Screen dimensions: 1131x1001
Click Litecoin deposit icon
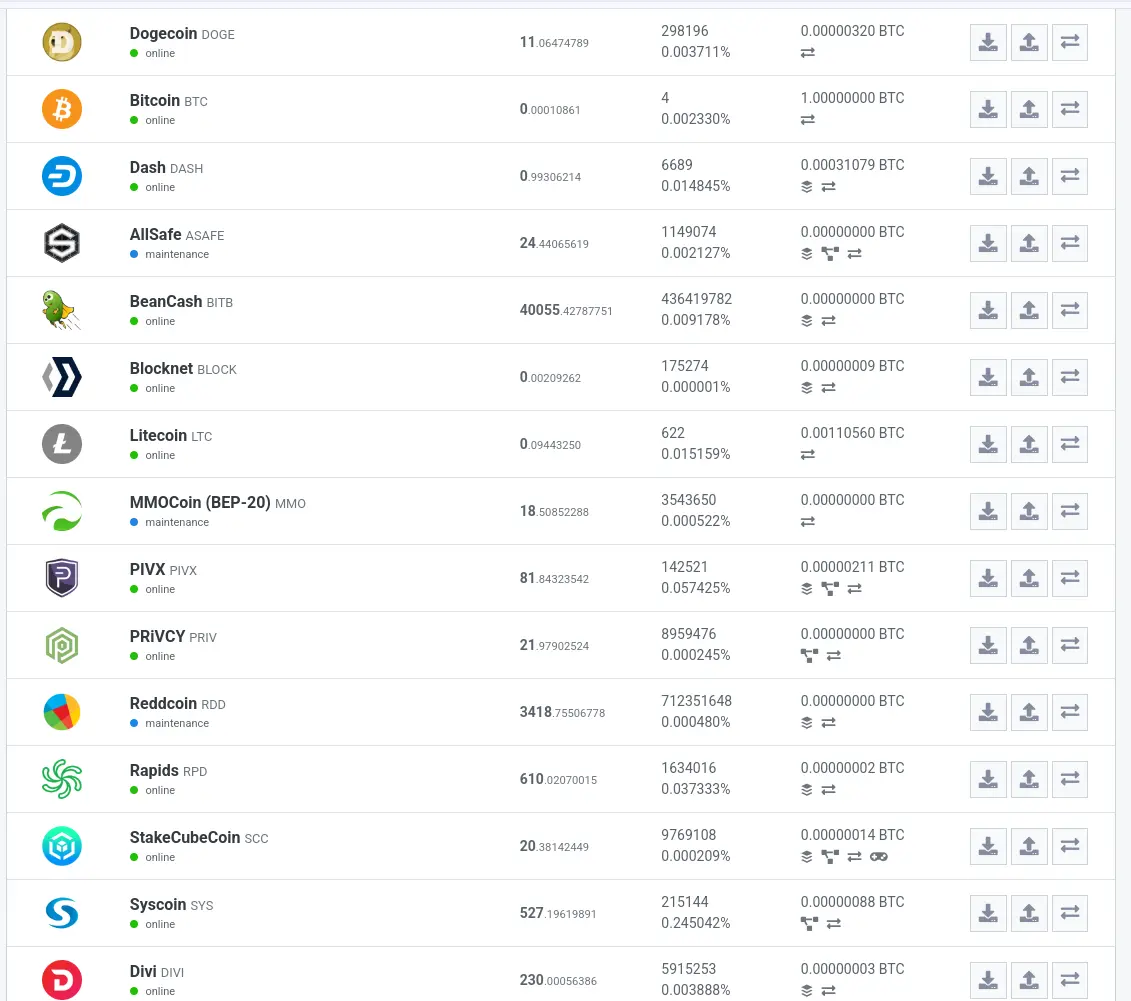click(988, 445)
